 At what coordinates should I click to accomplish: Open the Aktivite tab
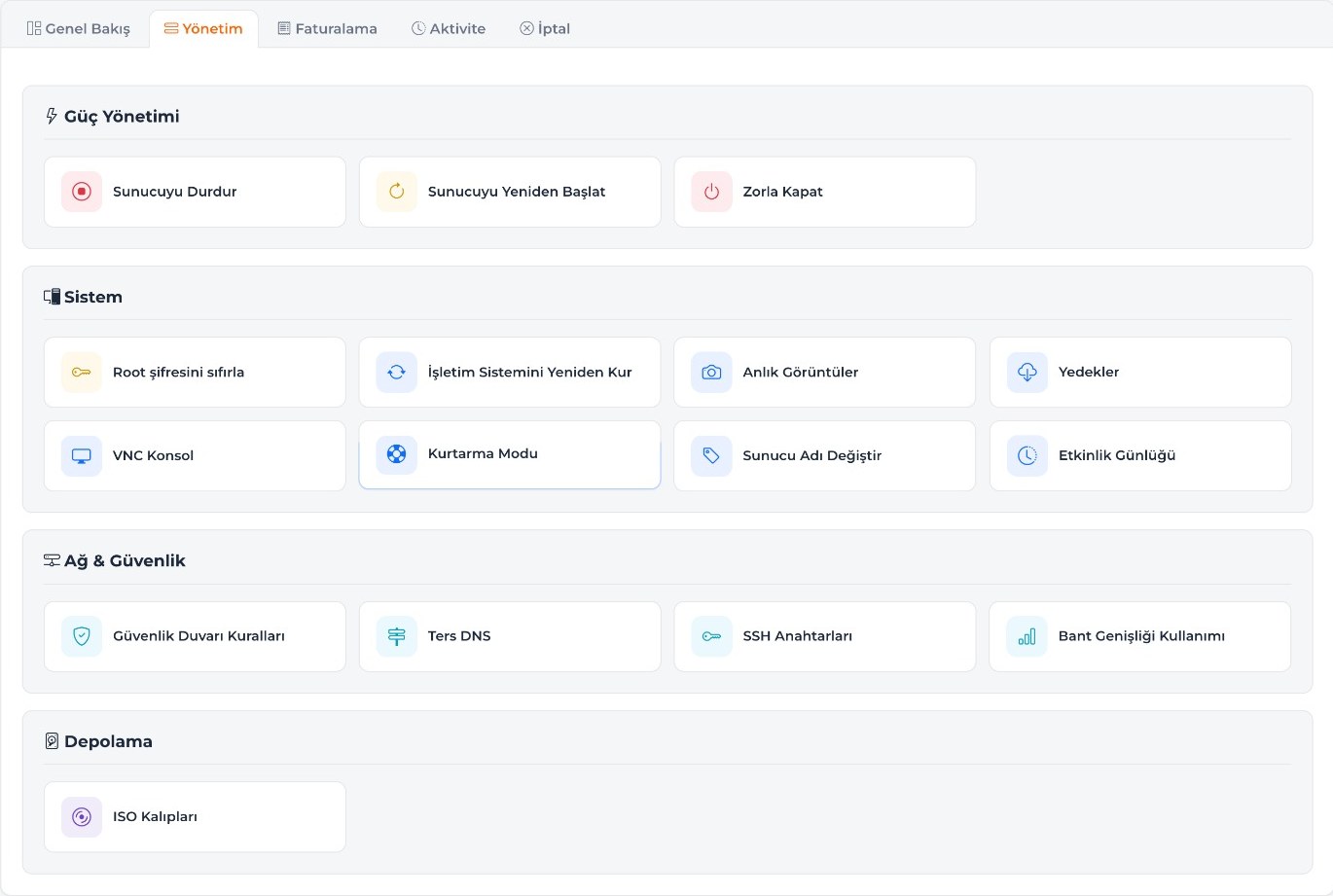[449, 29]
